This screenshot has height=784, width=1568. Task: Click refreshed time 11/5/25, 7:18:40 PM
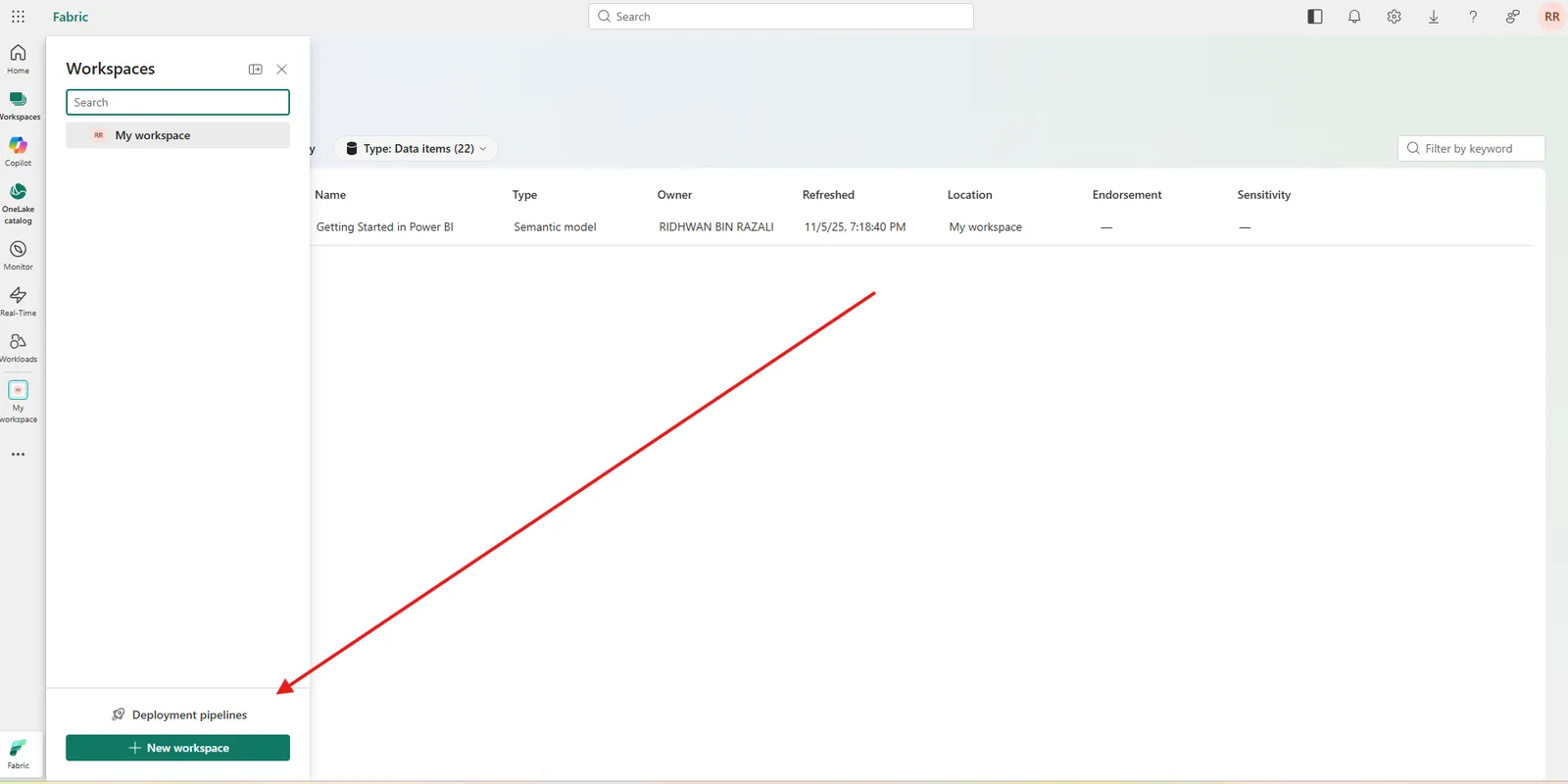[x=855, y=227]
